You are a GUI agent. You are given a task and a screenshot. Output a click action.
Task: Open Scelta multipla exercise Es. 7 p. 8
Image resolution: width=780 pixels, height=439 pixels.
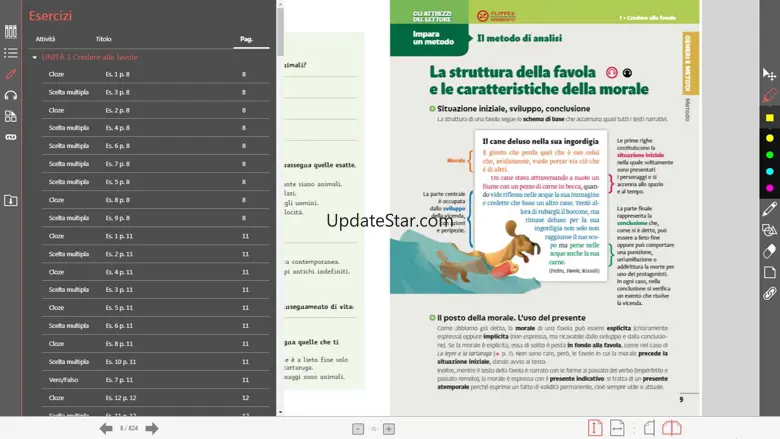[x=156, y=164]
